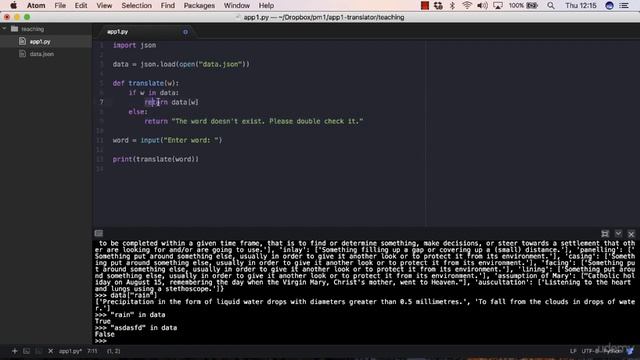Click the terminal panel keyboard icon

click(99, 233)
